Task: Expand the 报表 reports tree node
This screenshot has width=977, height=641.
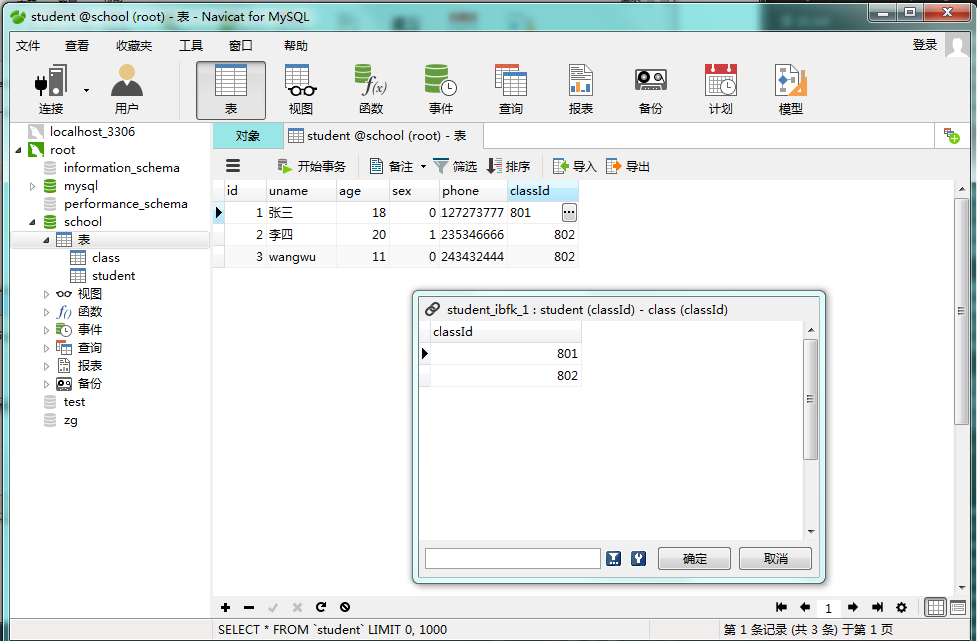Action: click(x=46, y=366)
